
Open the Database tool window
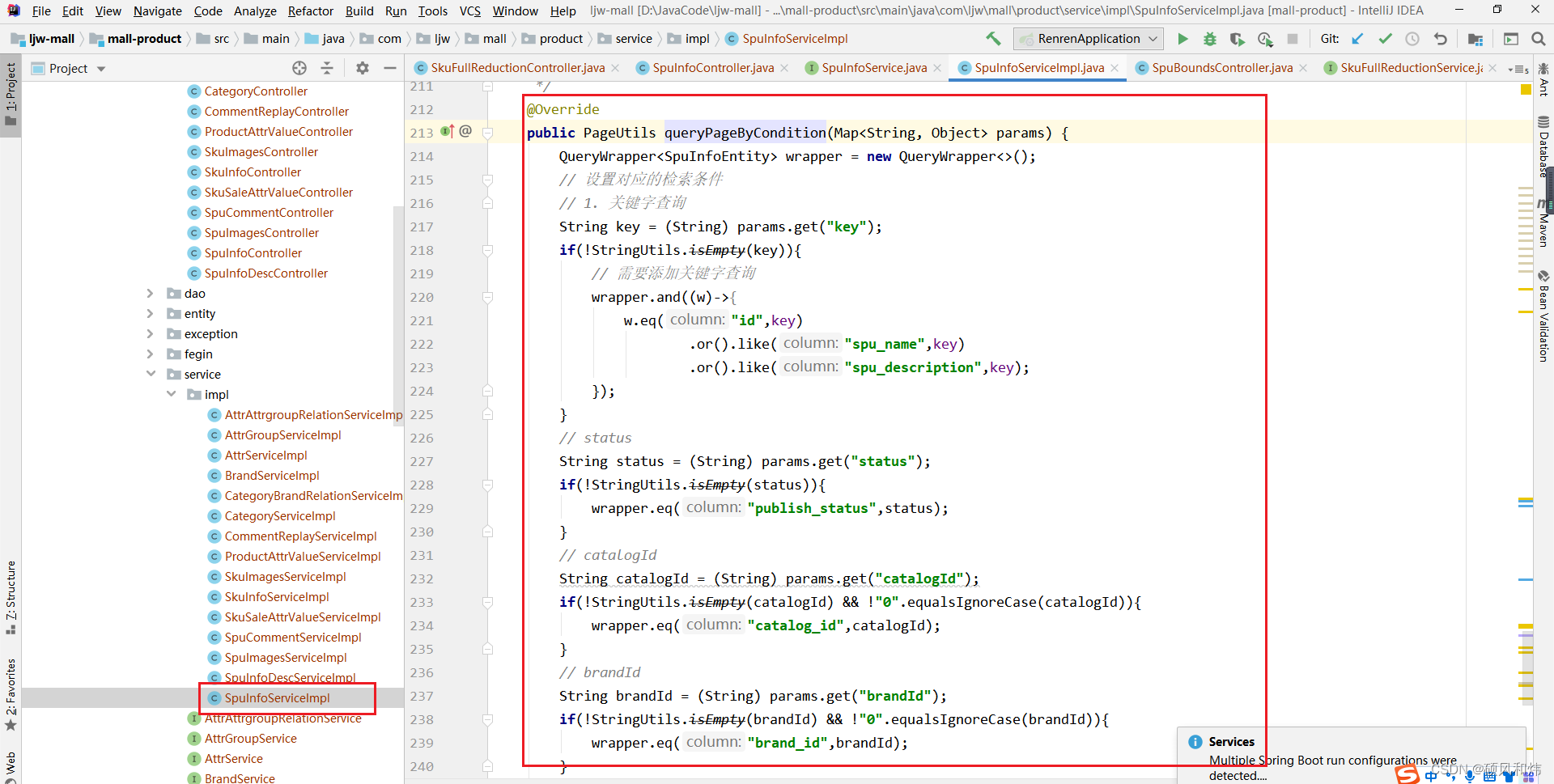(x=1543, y=146)
